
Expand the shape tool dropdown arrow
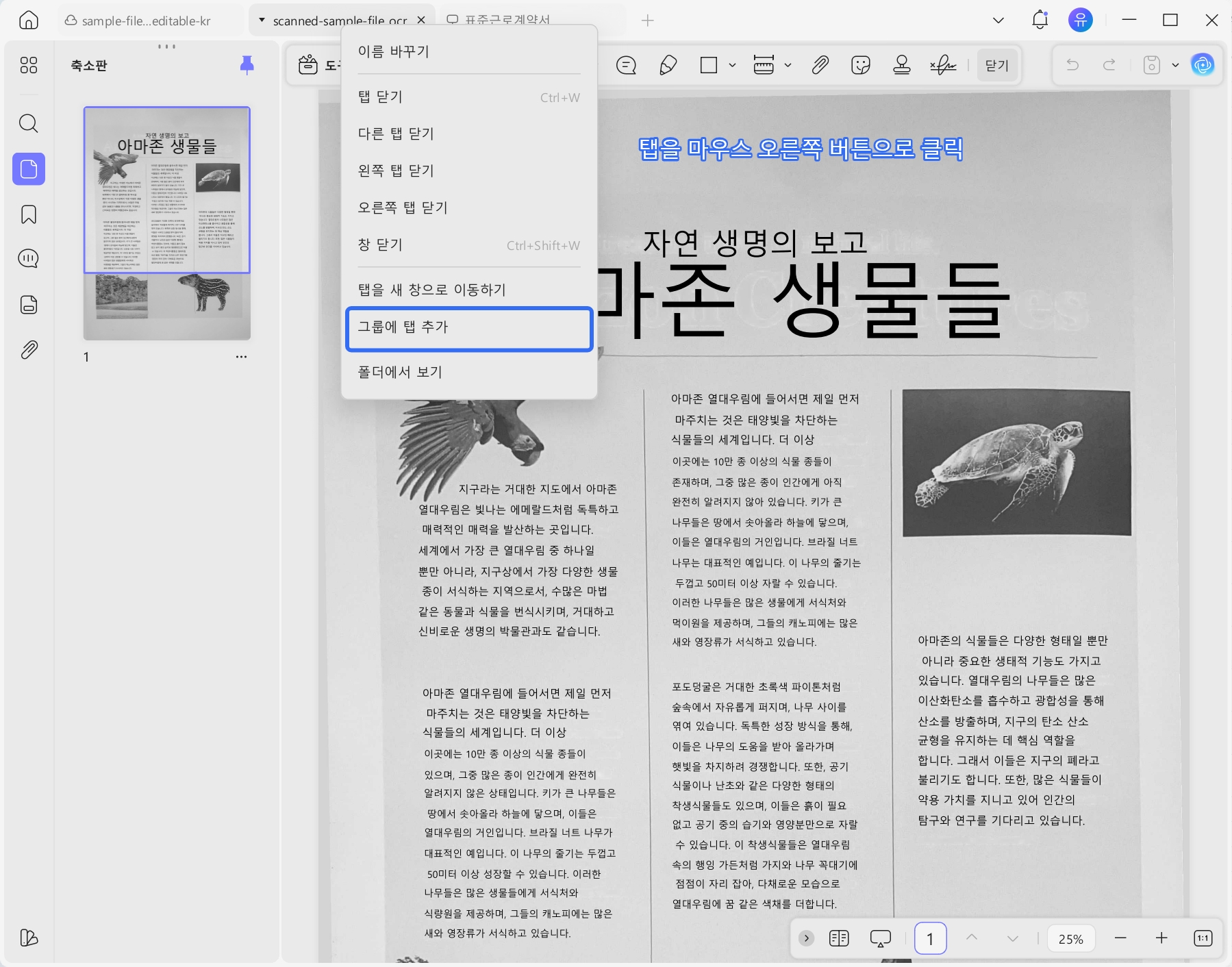pos(732,65)
